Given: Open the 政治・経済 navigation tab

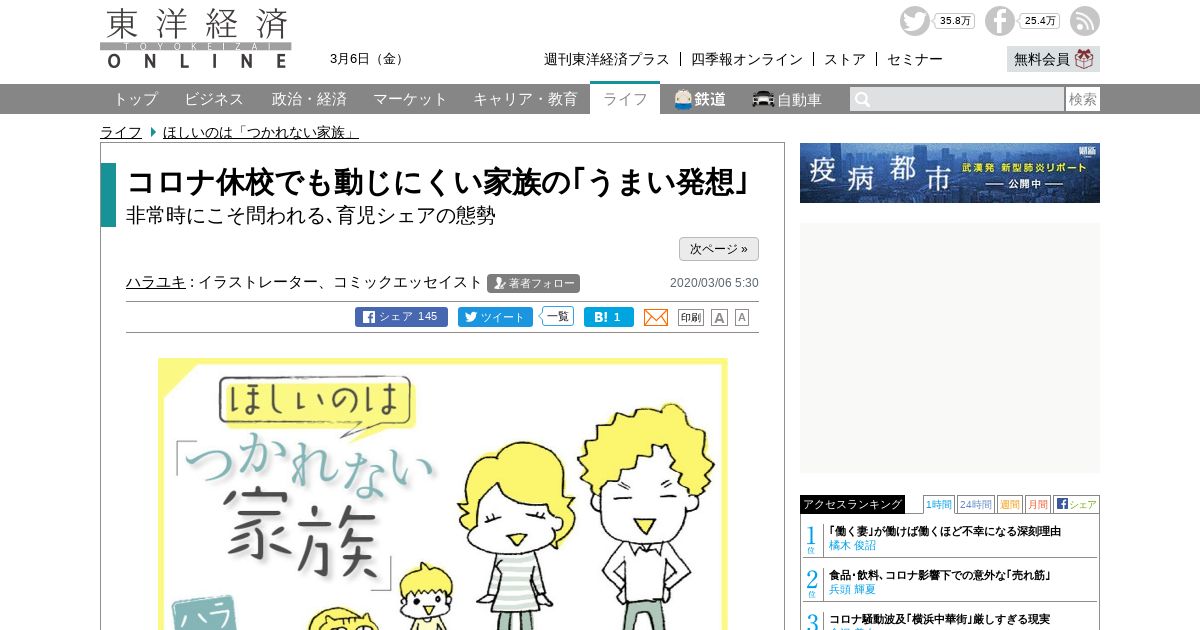Looking at the screenshot, I should click(x=309, y=99).
